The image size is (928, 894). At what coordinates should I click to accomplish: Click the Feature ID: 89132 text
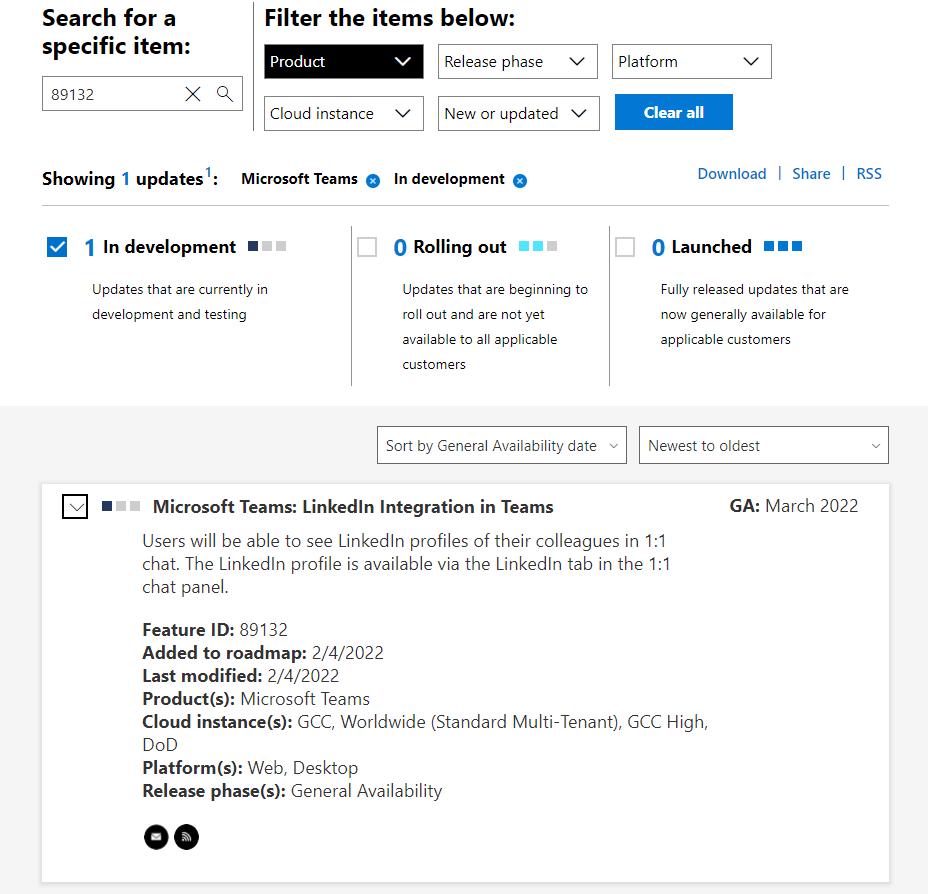215,630
